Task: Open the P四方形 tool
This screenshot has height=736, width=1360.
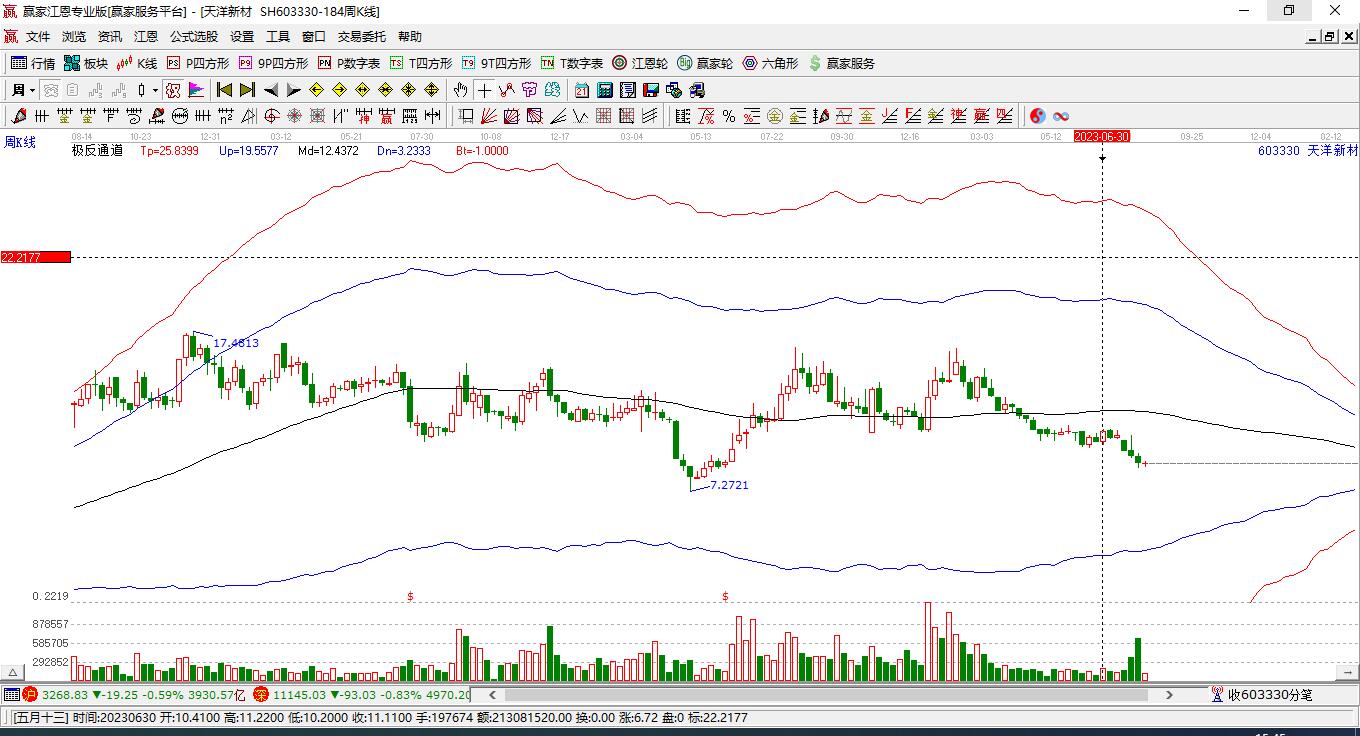Action: pos(198,63)
